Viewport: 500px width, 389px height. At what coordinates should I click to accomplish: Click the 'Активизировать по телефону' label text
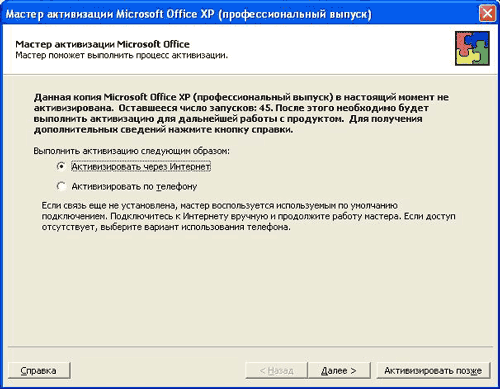pos(134,186)
